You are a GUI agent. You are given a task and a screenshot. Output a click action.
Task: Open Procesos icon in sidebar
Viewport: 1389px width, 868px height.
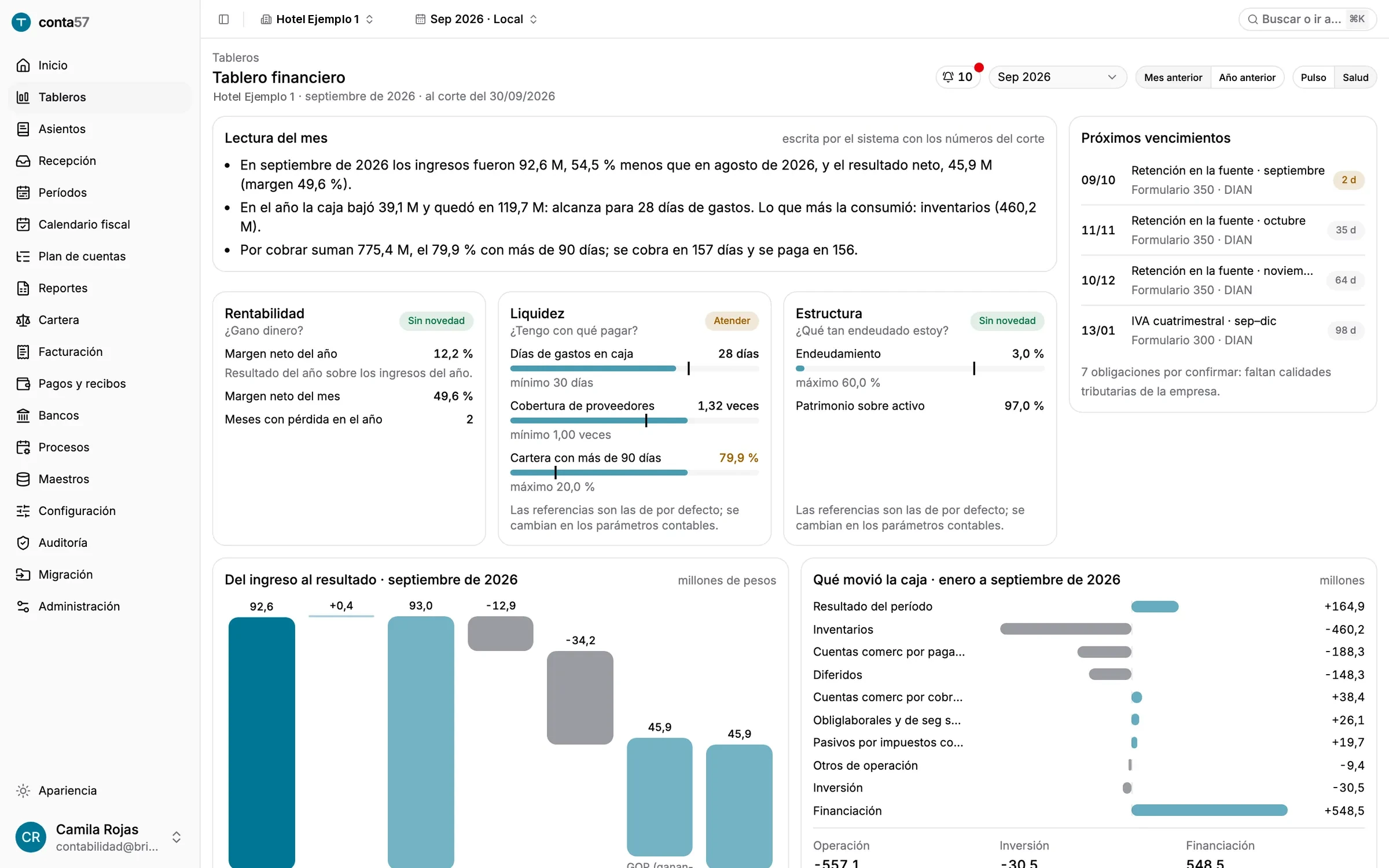(23, 447)
